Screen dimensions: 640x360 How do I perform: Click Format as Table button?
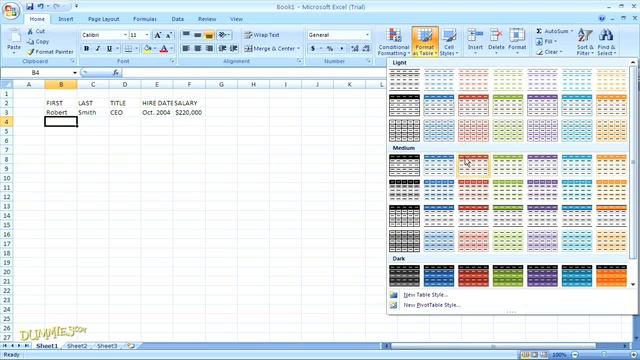[425, 42]
